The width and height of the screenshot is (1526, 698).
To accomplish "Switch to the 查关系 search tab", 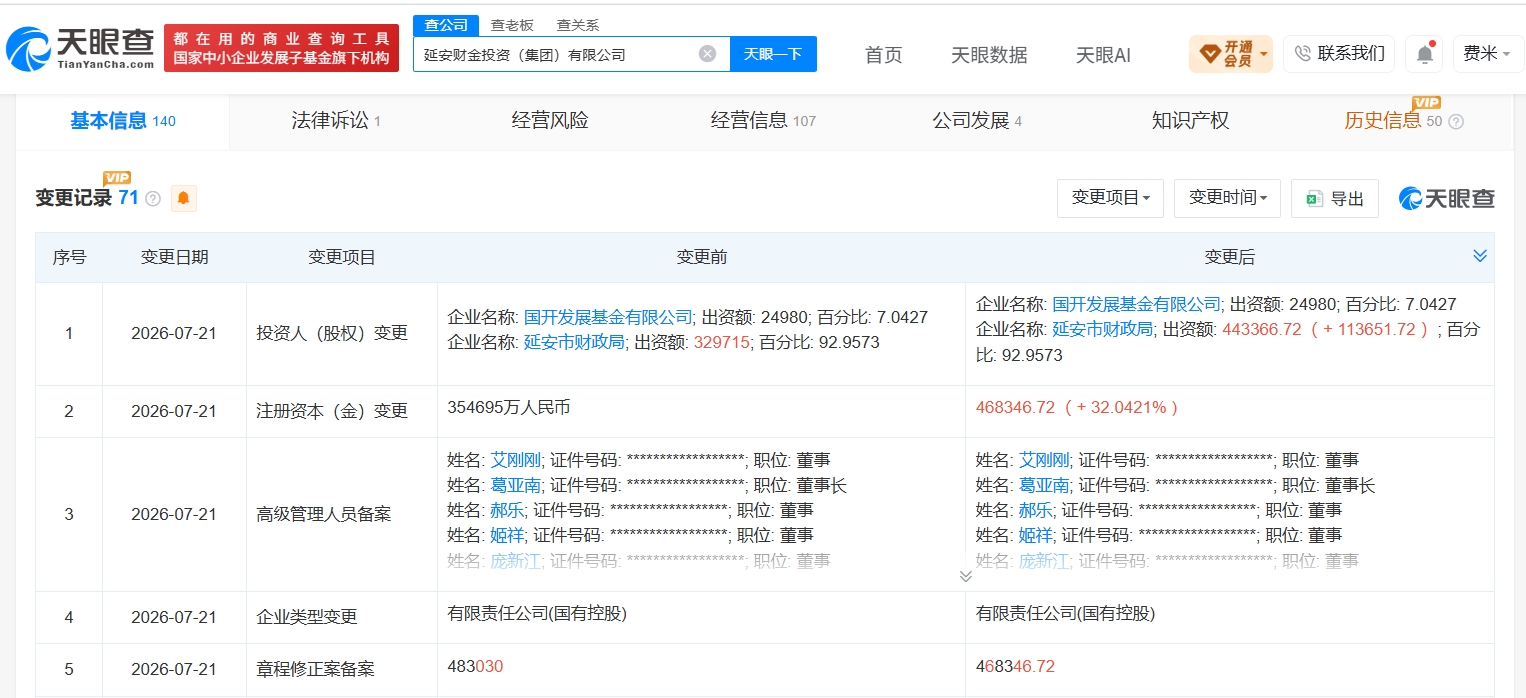I will tap(577, 26).
